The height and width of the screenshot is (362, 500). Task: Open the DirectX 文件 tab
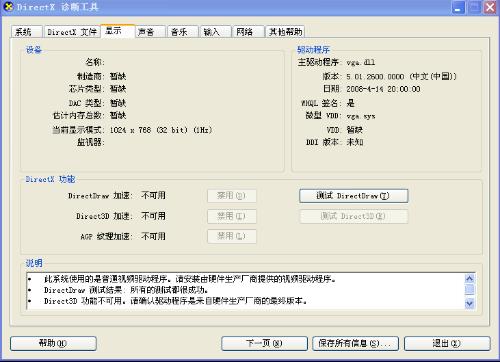pyautogui.click(x=72, y=32)
